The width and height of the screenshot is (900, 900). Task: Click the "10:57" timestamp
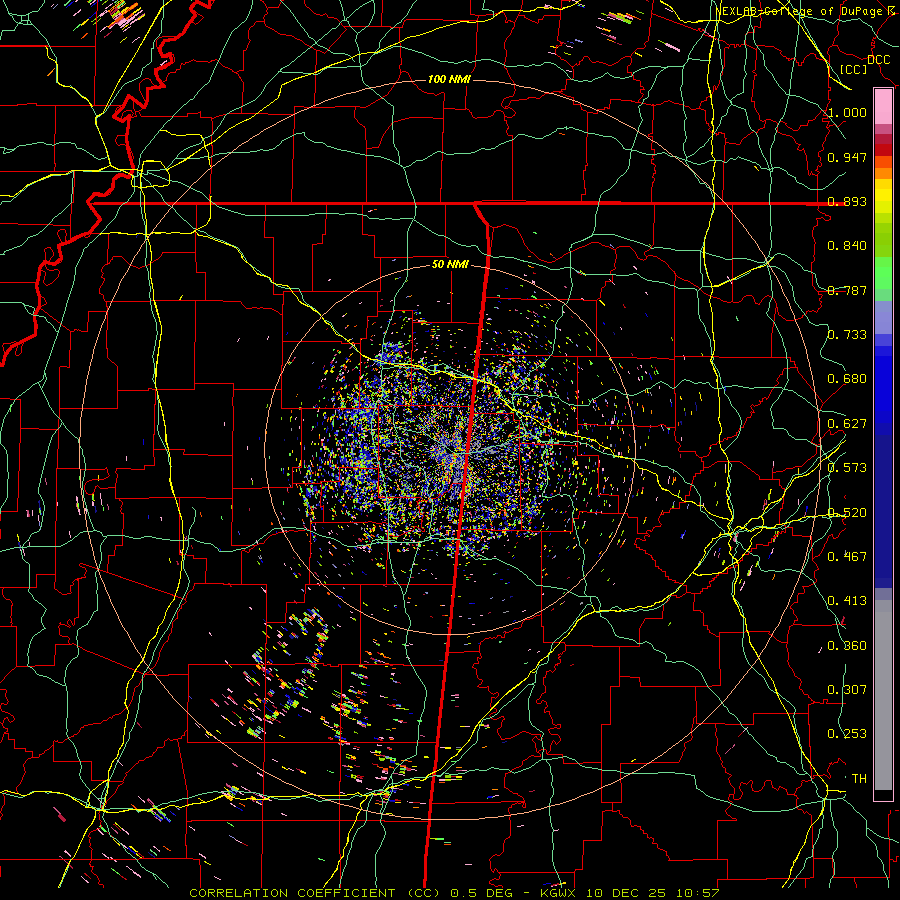pos(697,893)
